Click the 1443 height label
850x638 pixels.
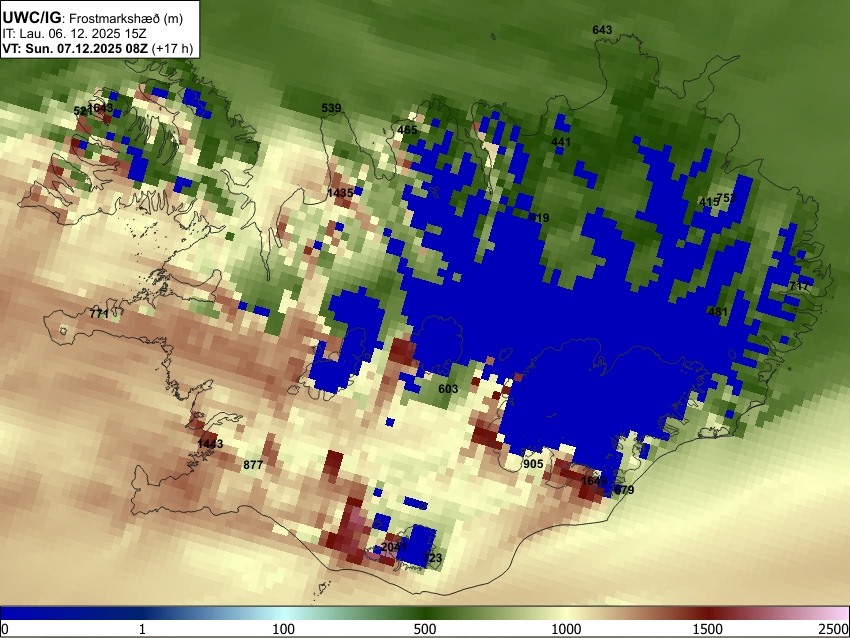tap(210, 444)
